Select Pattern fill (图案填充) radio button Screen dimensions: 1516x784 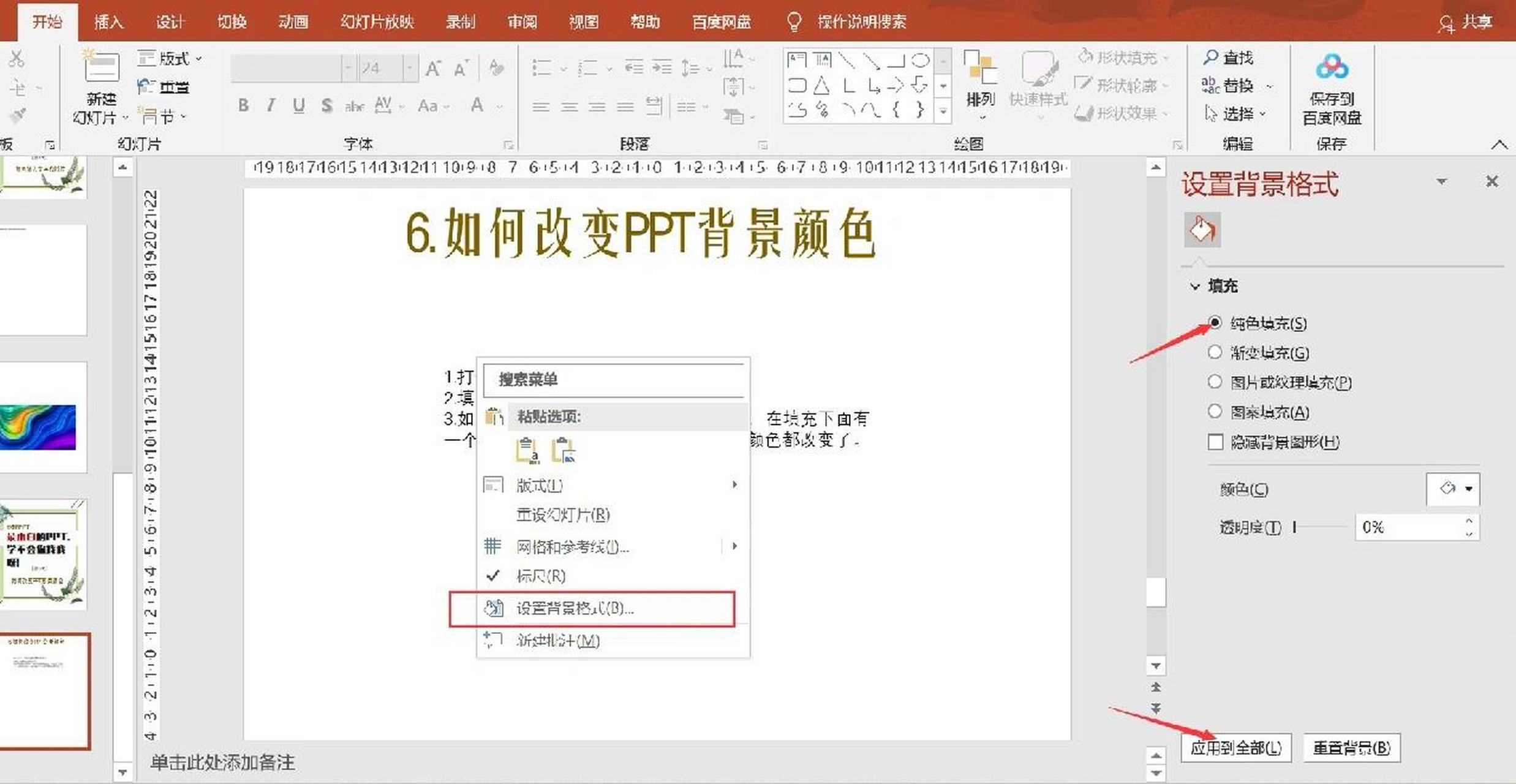pyautogui.click(x=1215, y=411)
